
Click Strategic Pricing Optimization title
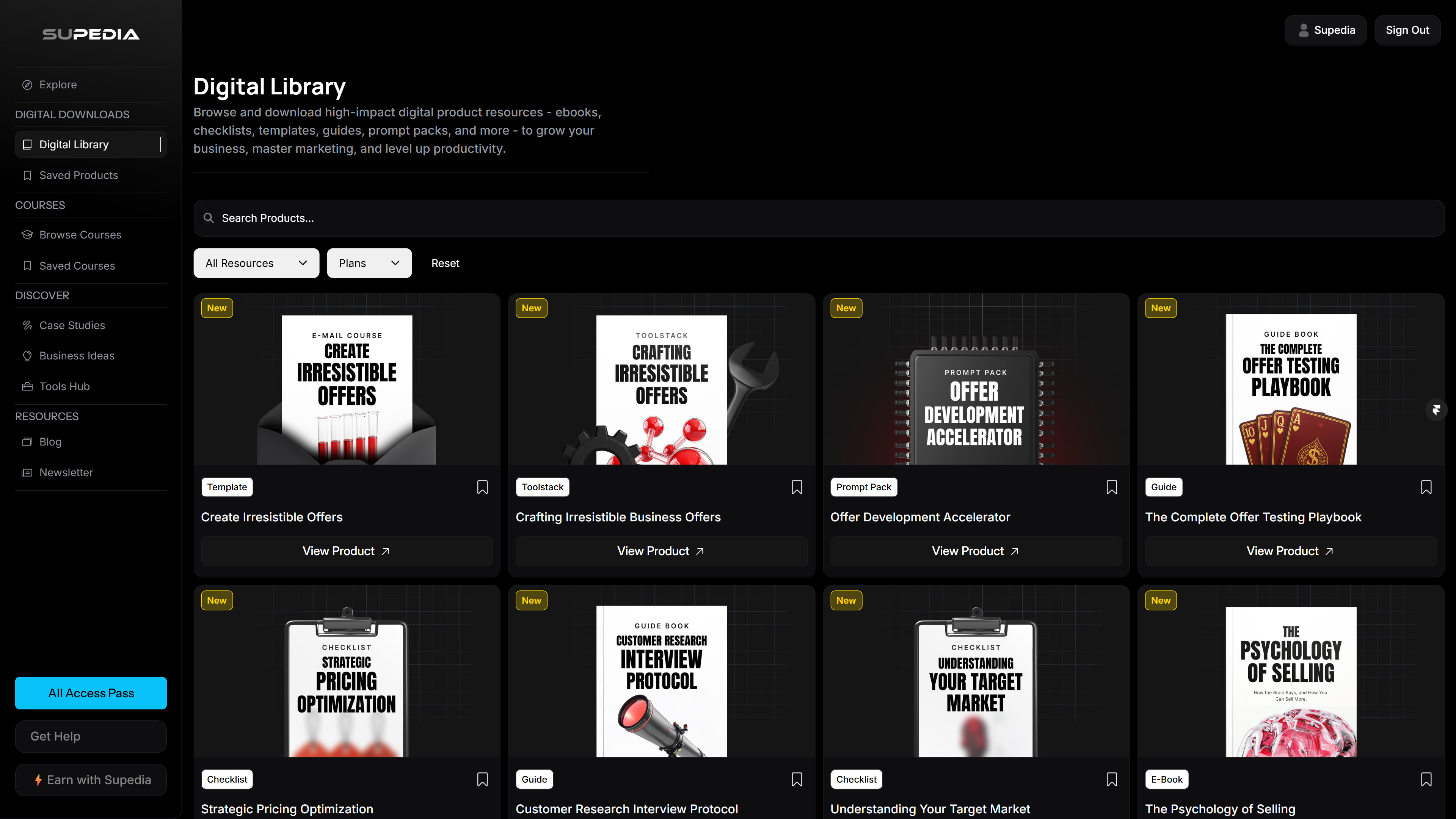[287, 809]
